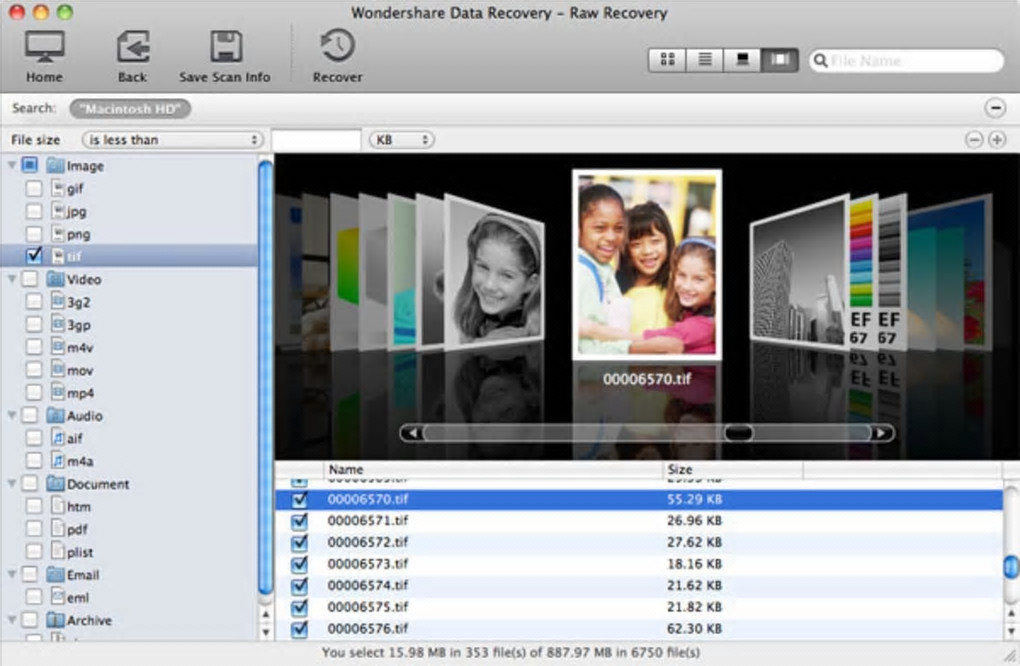Select the cover flow view button
The height and width of the screenshot is (666, 1020).
pos(780,60)
